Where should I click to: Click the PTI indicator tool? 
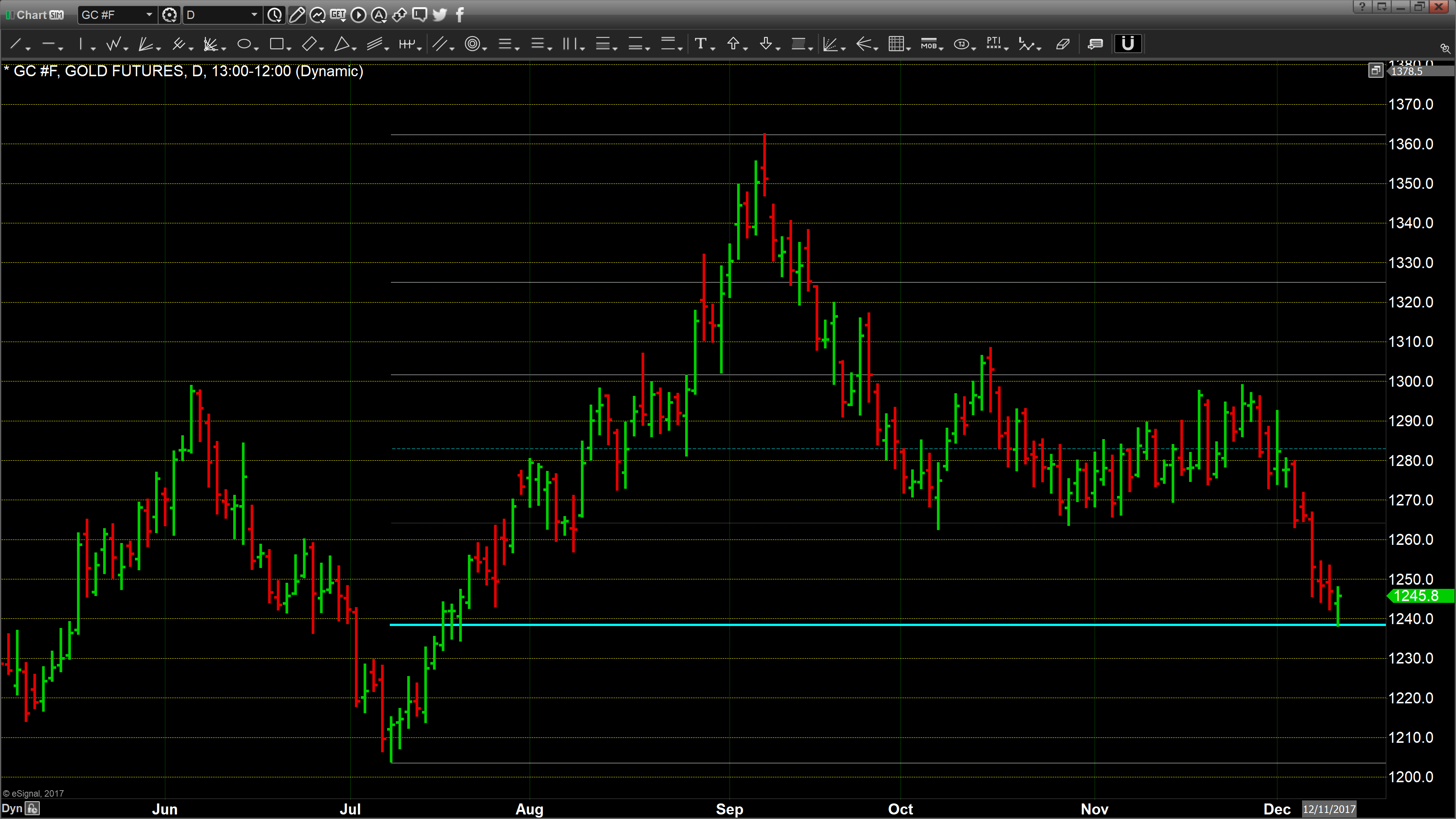pyautogui.click(x=993, y=44)
